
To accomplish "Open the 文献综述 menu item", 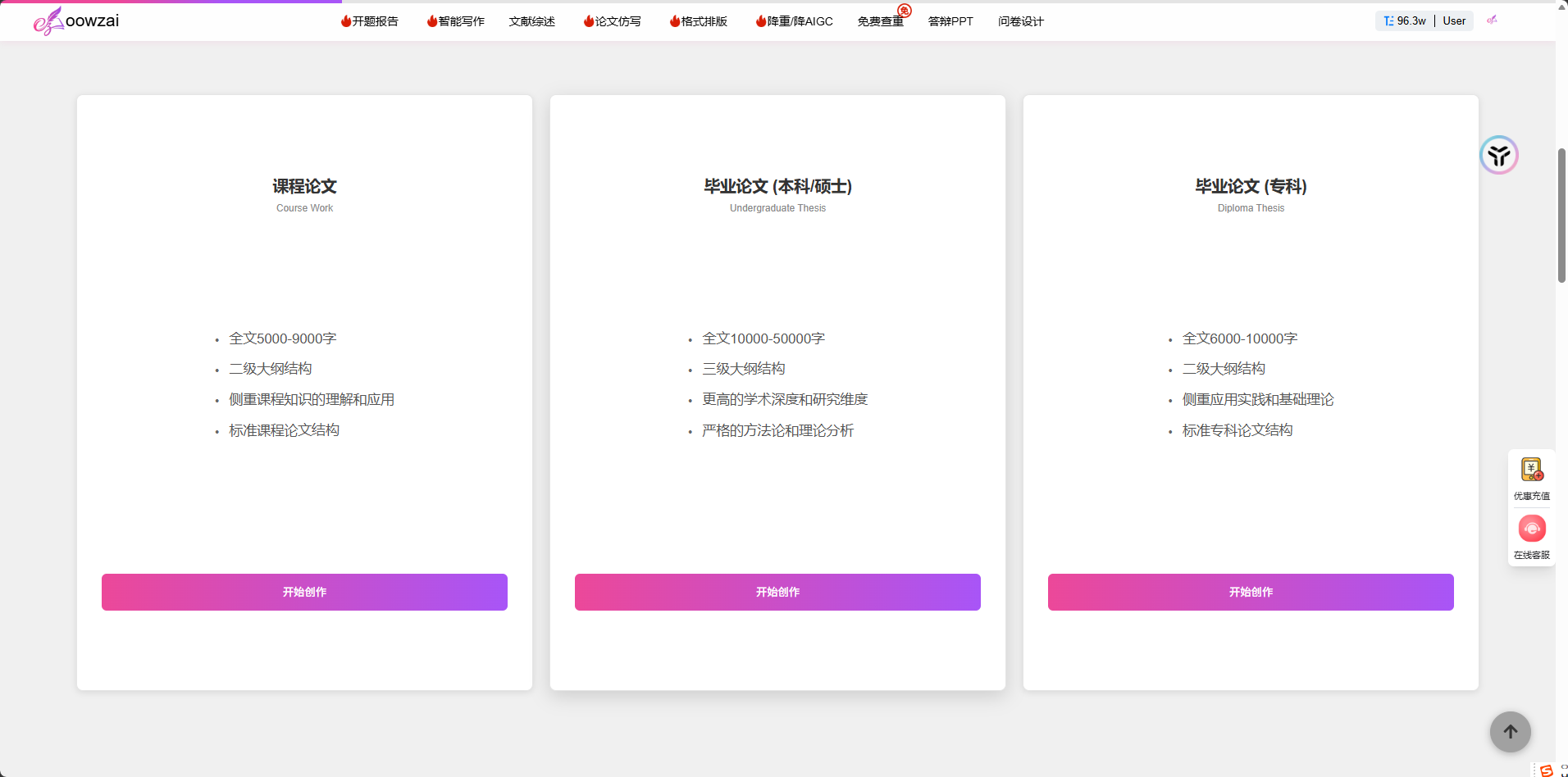I will pos(531,21).
